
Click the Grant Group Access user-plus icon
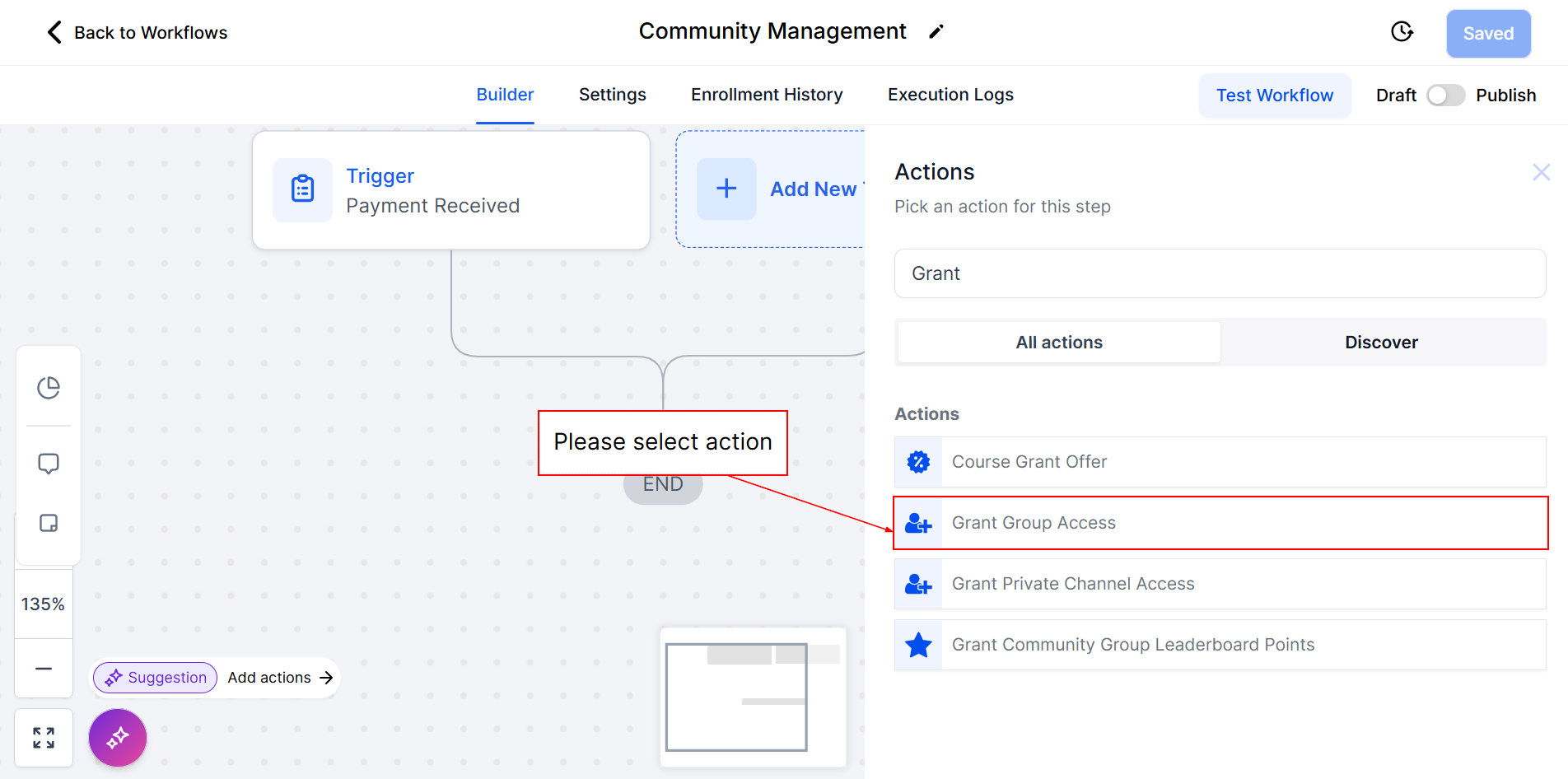click(918, 523)
